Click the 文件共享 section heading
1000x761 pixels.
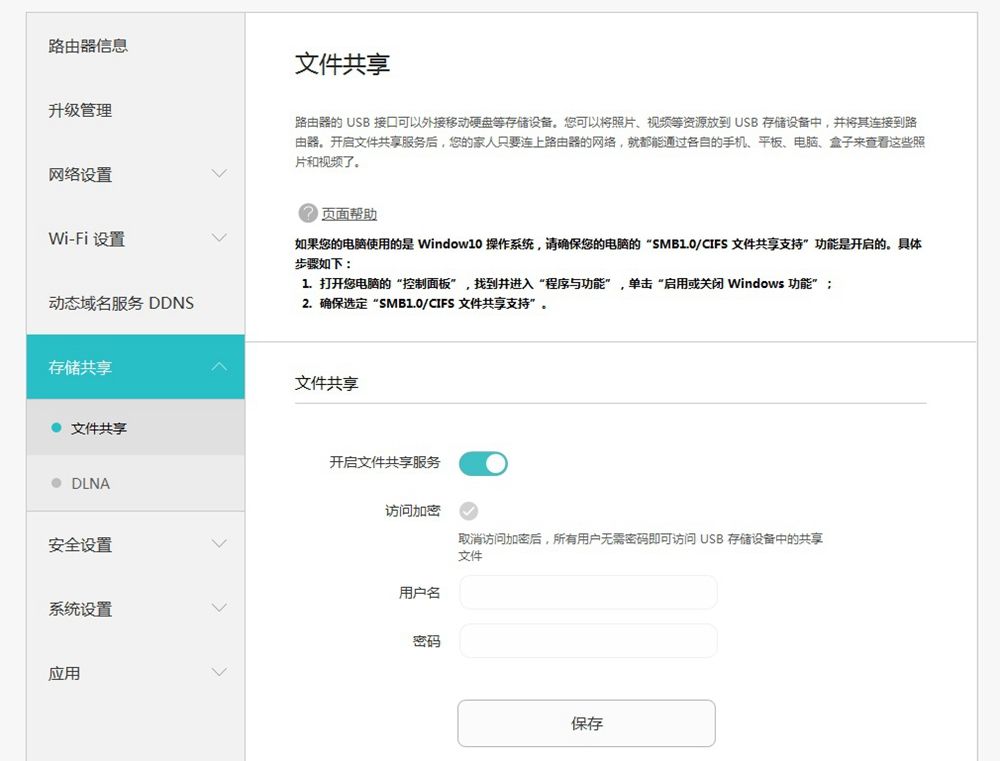point(327,383)
